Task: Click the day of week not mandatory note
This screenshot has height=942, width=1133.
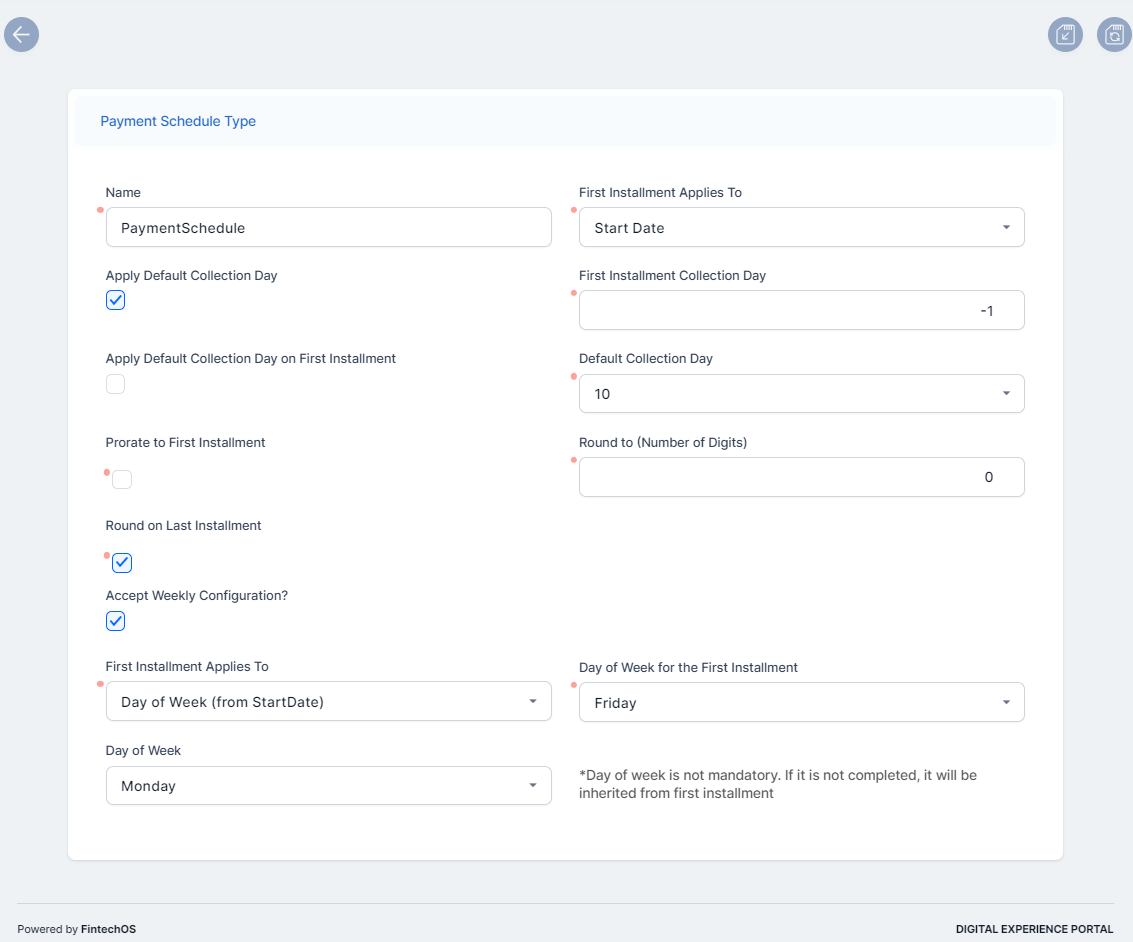Action: [x=777, y=784]
